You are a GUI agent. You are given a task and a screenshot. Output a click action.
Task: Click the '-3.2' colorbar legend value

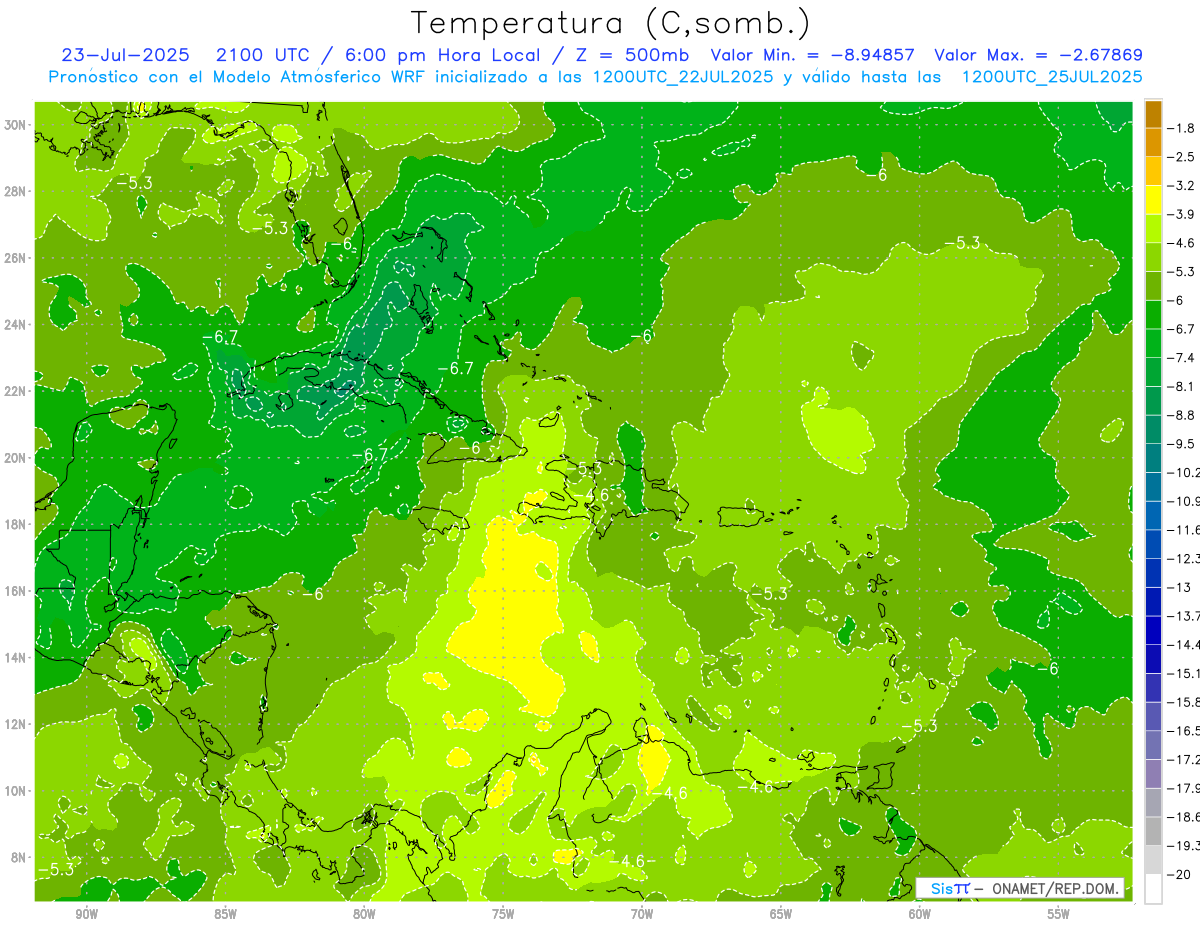coord(1181,185)
